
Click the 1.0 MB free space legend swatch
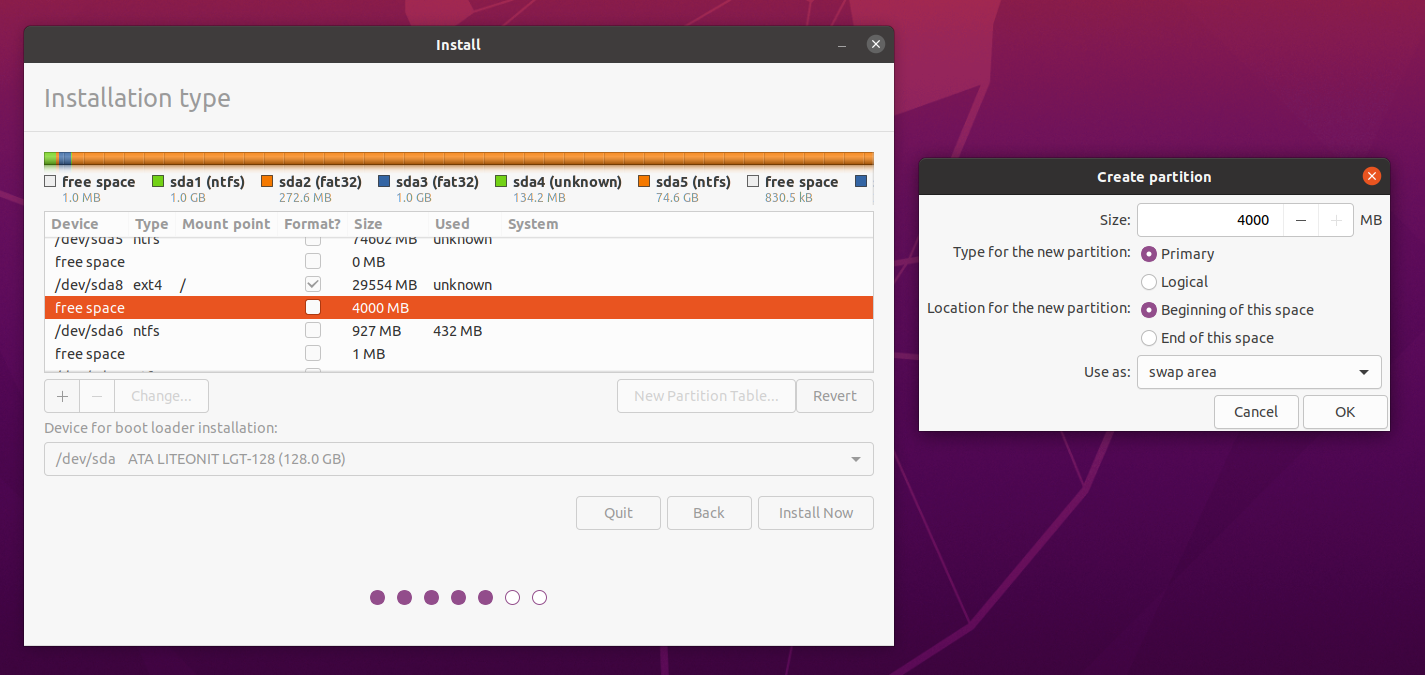point(50,182)
